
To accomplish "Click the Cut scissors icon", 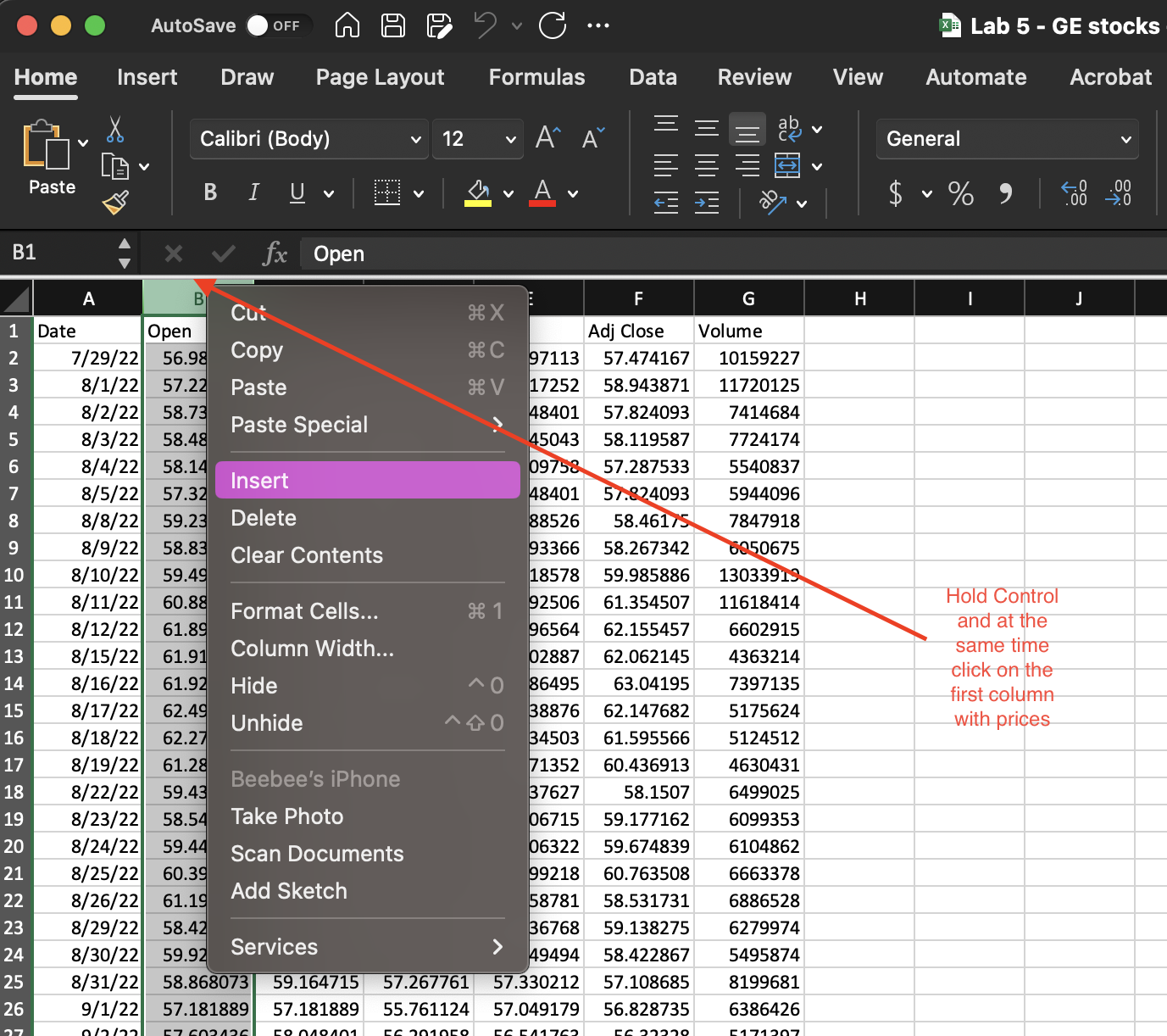I will coord(115,130).
